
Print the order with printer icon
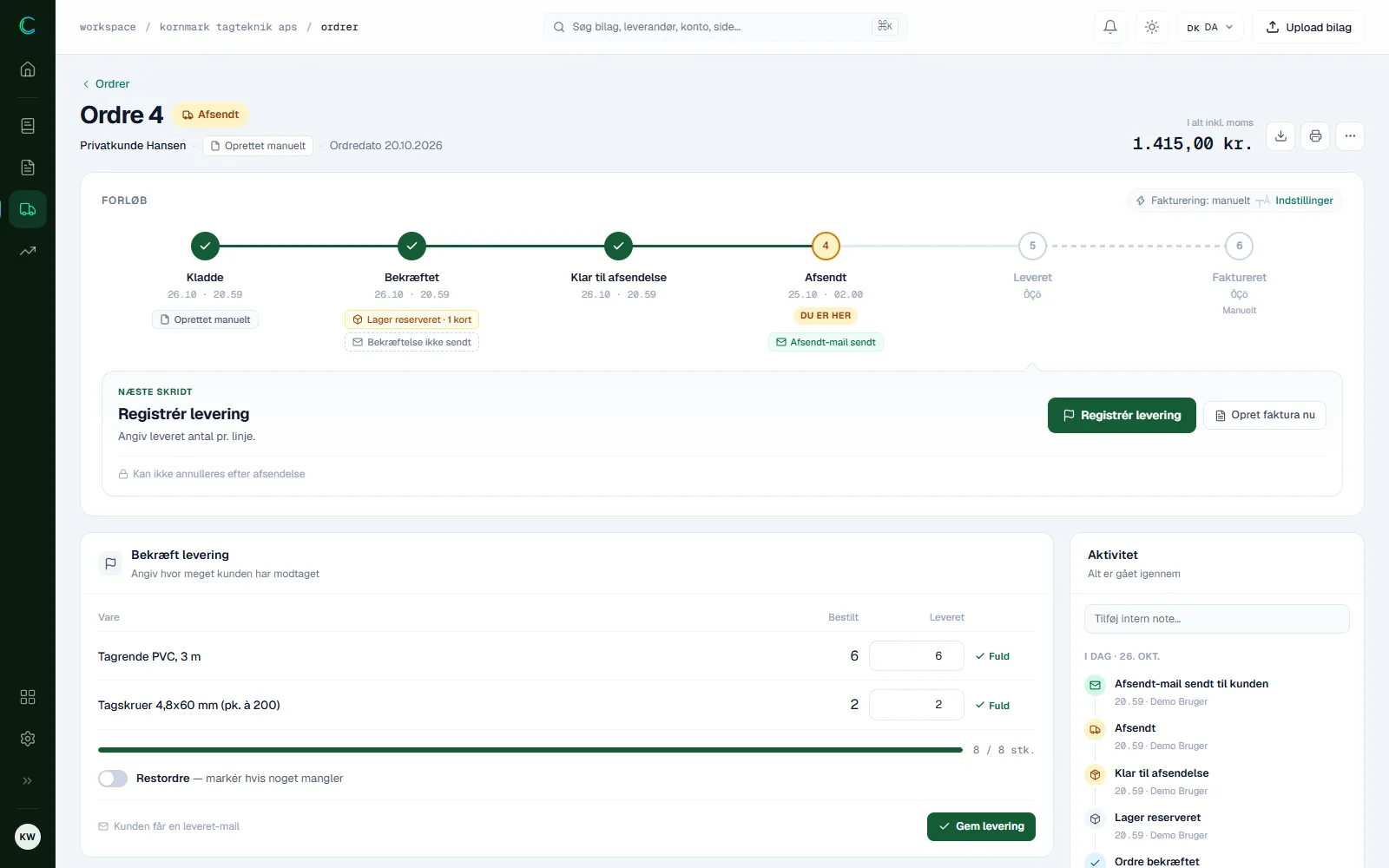1315,136
